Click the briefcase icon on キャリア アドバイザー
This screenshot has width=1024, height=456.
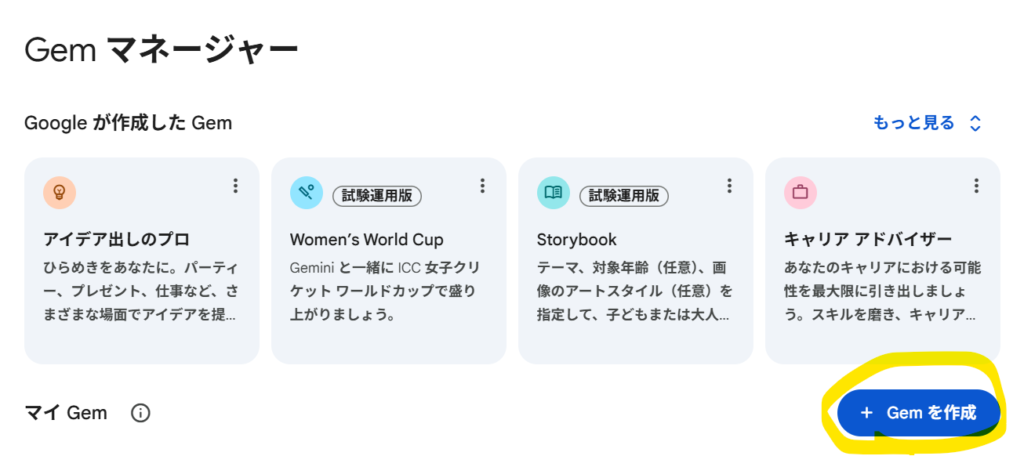point(800,191)
